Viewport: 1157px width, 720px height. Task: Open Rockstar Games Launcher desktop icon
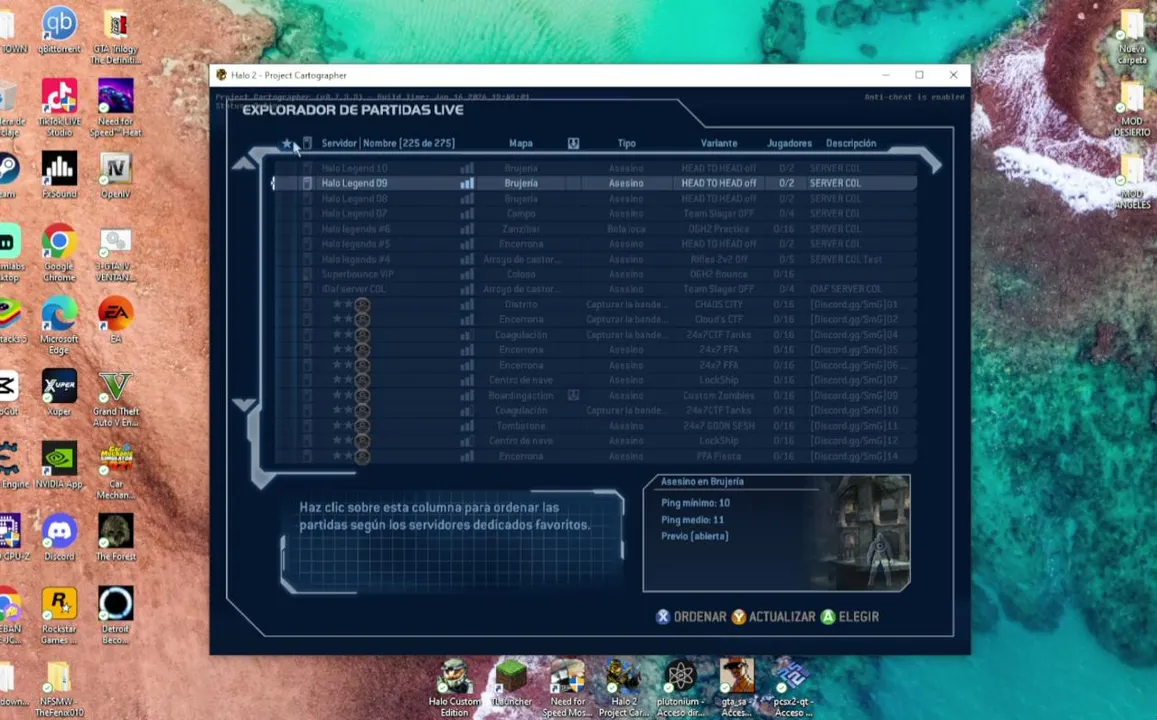pos(59,615)
